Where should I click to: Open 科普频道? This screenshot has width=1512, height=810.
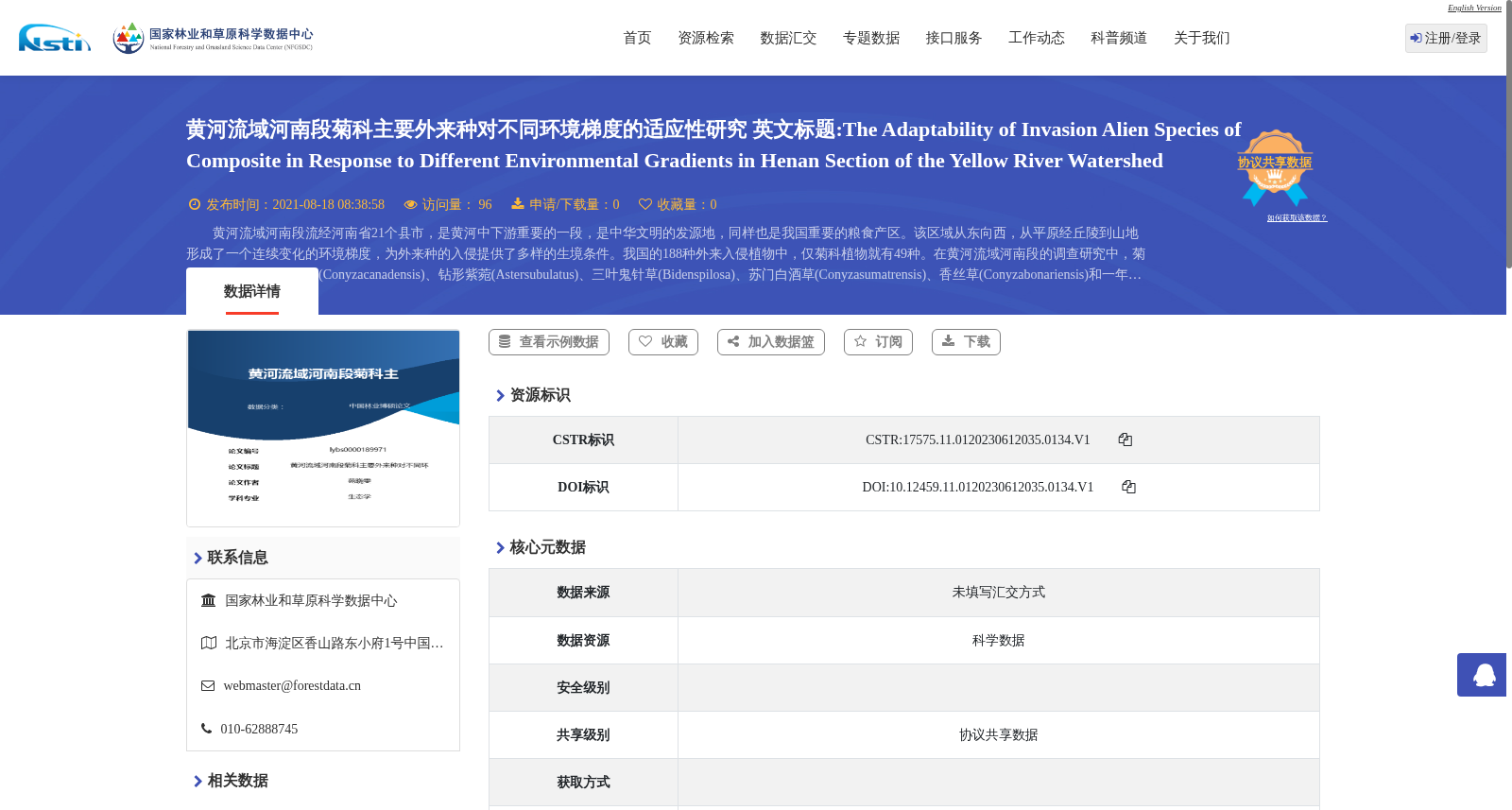click(1119, 38)
